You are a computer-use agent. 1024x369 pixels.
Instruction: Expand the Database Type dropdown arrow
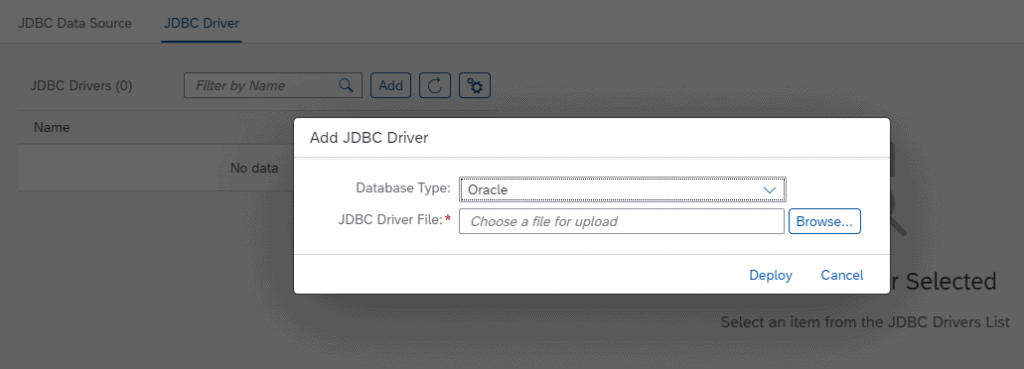[770, 189]
